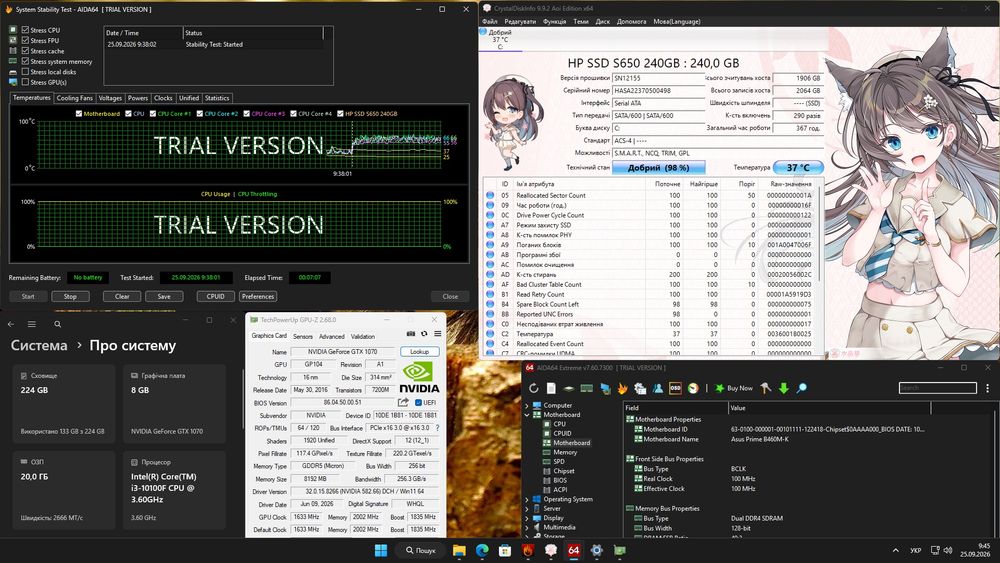Expand the Computer tree node in AIDA64
This screenshot has width=1000, height=563.
527,406
